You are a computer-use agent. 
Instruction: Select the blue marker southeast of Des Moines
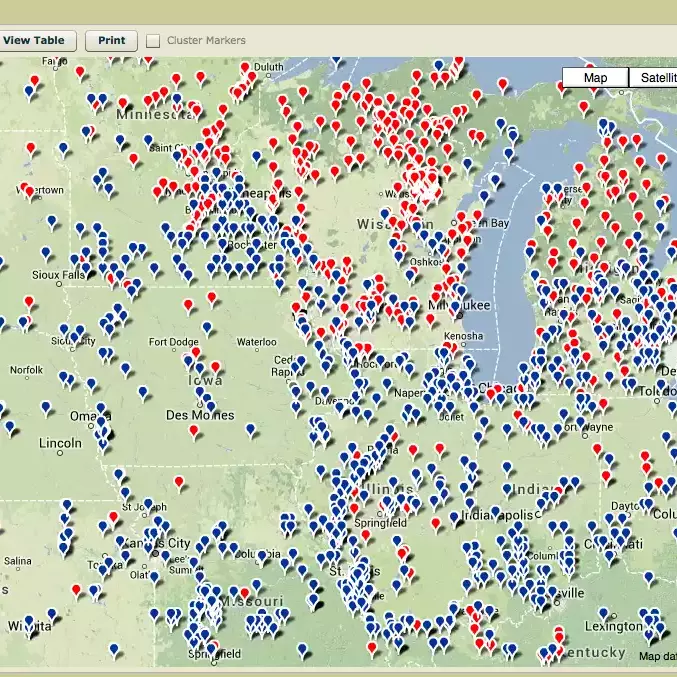click(x=250, y=430)
